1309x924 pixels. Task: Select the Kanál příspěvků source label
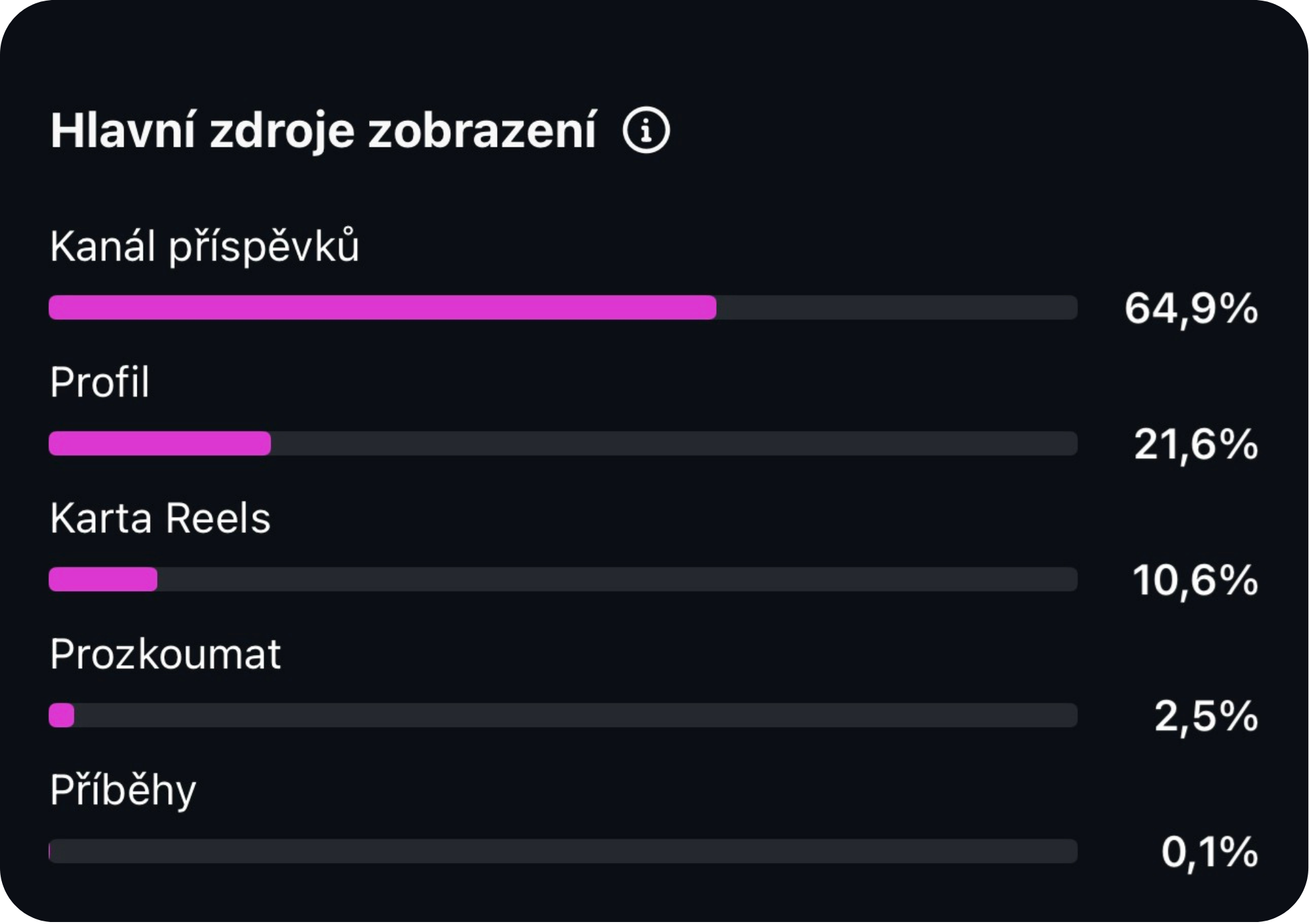click(x=204, y=247)
